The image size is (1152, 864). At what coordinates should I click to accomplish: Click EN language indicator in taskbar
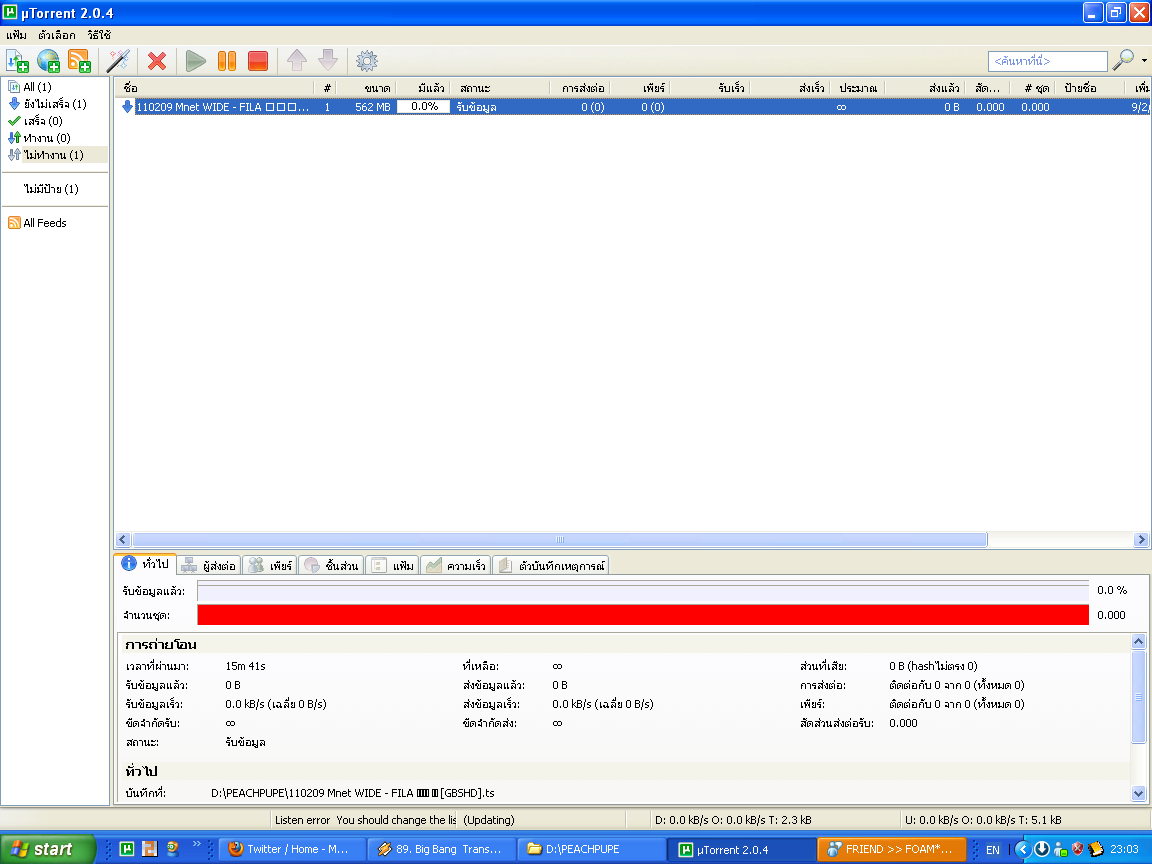[993, 849]
